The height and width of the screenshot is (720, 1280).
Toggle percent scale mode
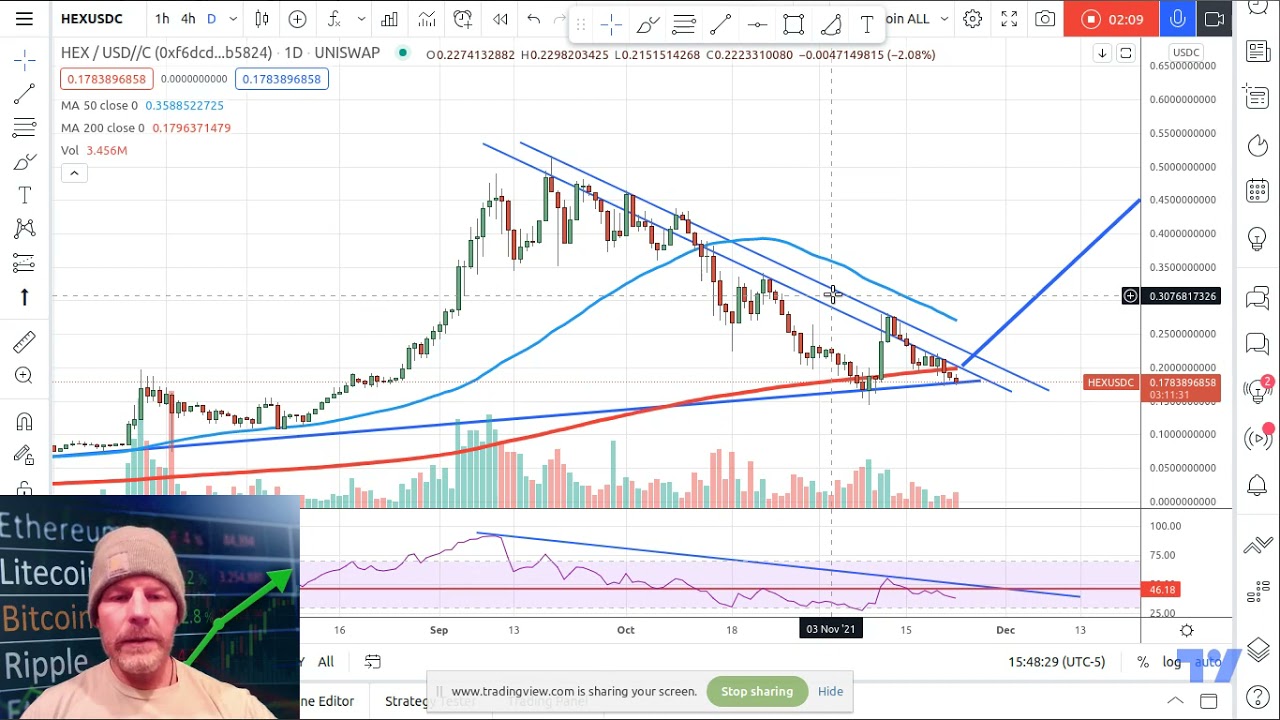(1143, 662)
